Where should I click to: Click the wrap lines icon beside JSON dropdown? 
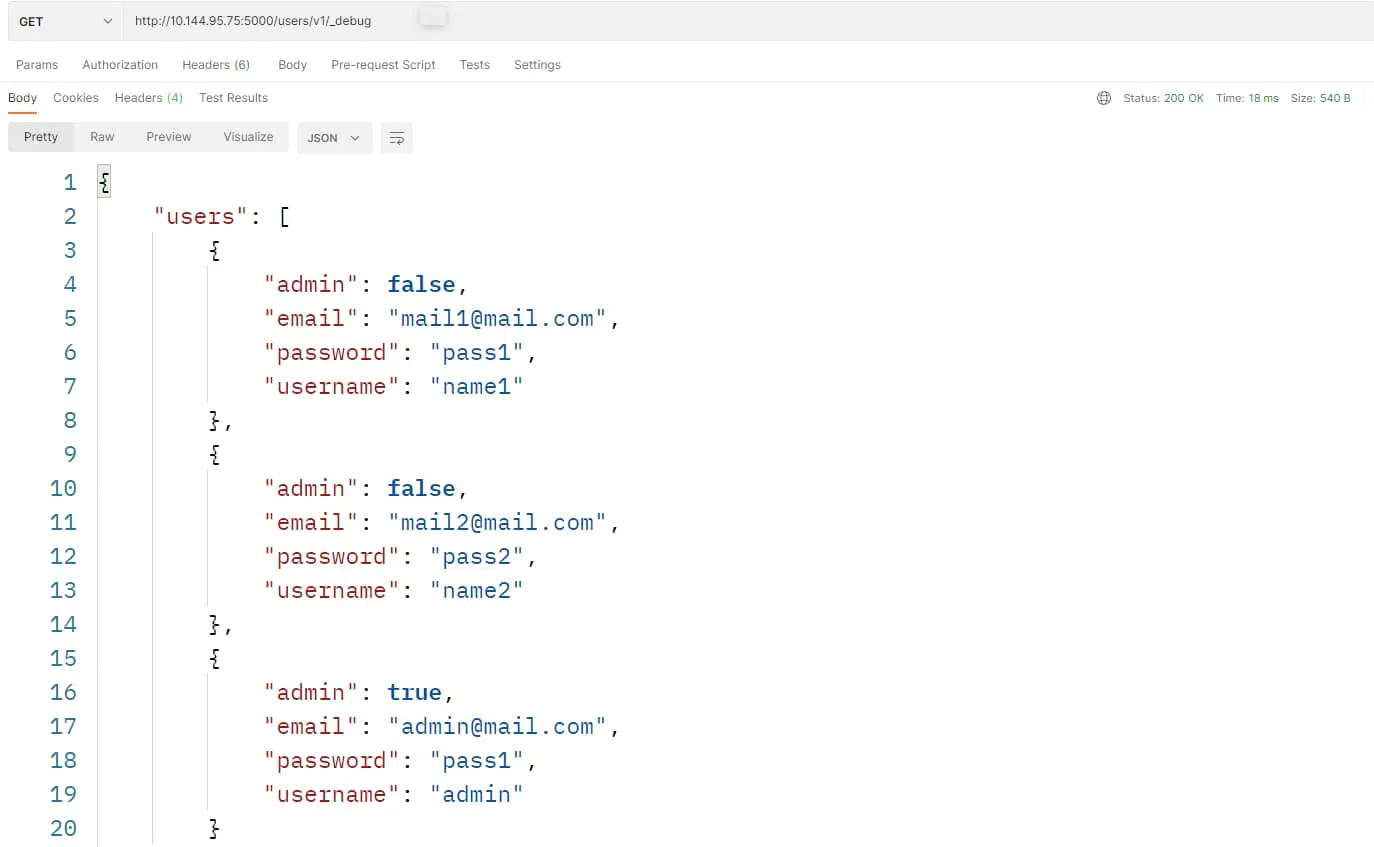tap(397, 138)
